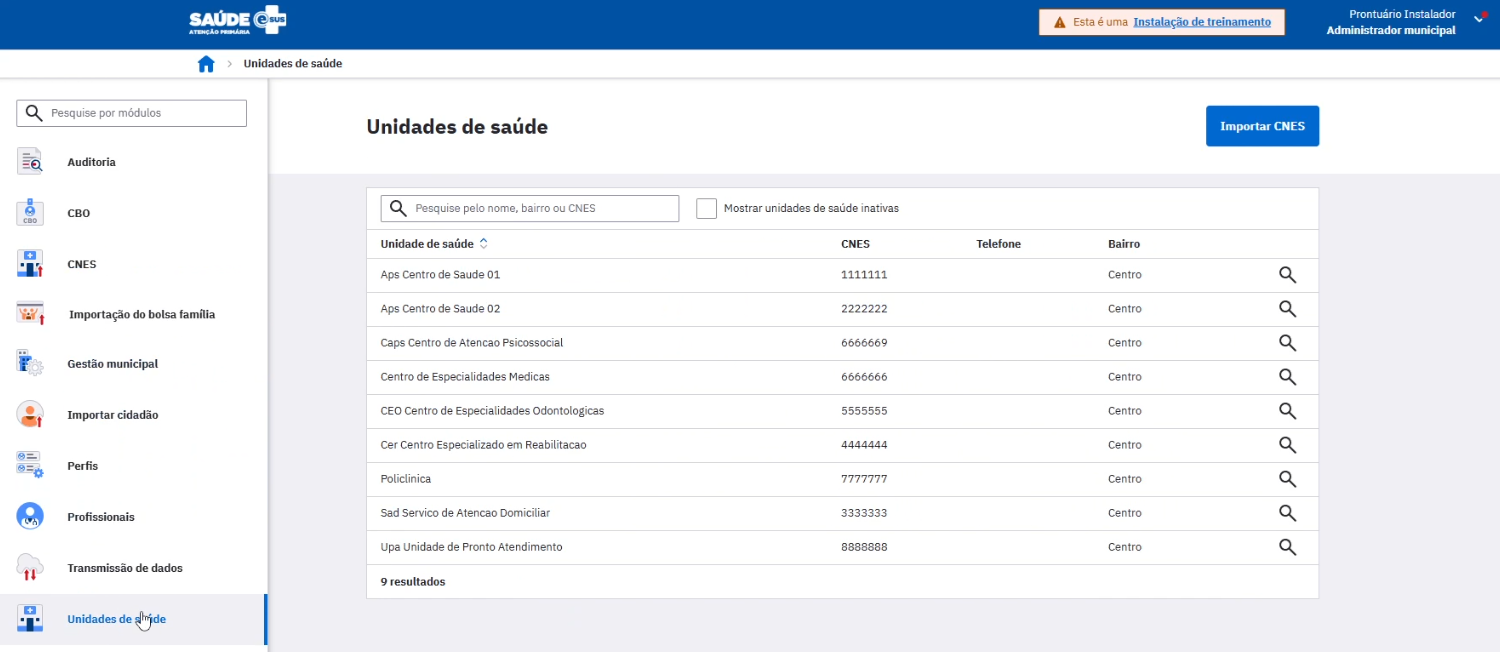
Task: Click the warning triangle in training banner
Action: tap(1059, 22)
